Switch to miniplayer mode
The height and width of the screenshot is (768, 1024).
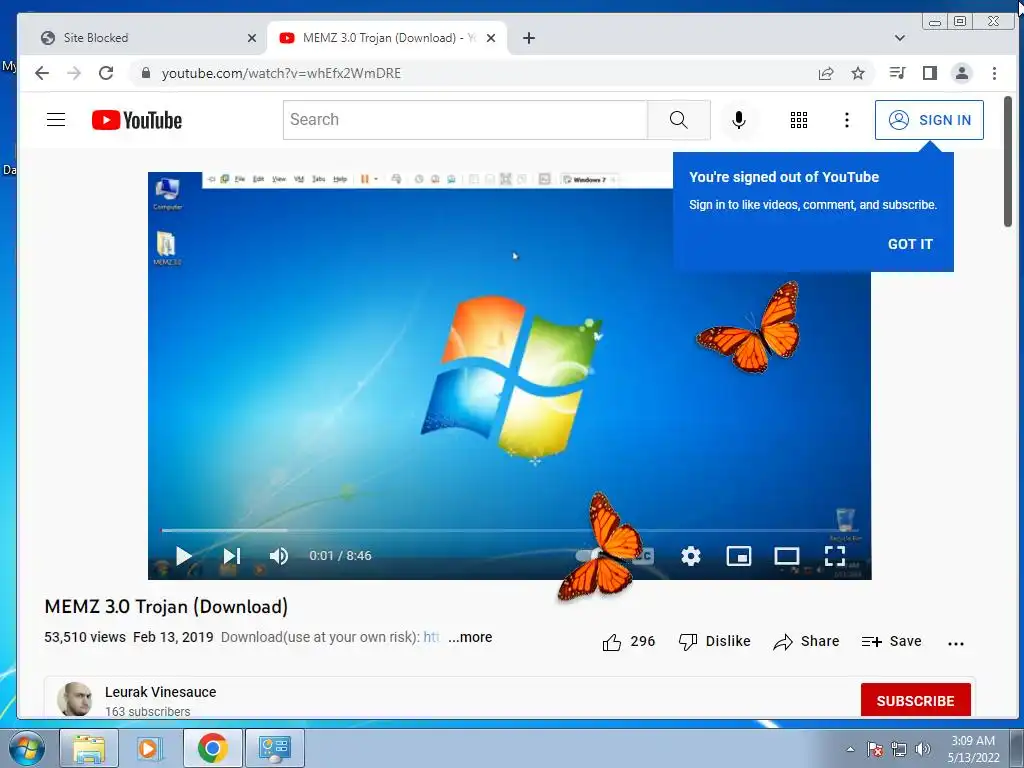pos(739,556)
